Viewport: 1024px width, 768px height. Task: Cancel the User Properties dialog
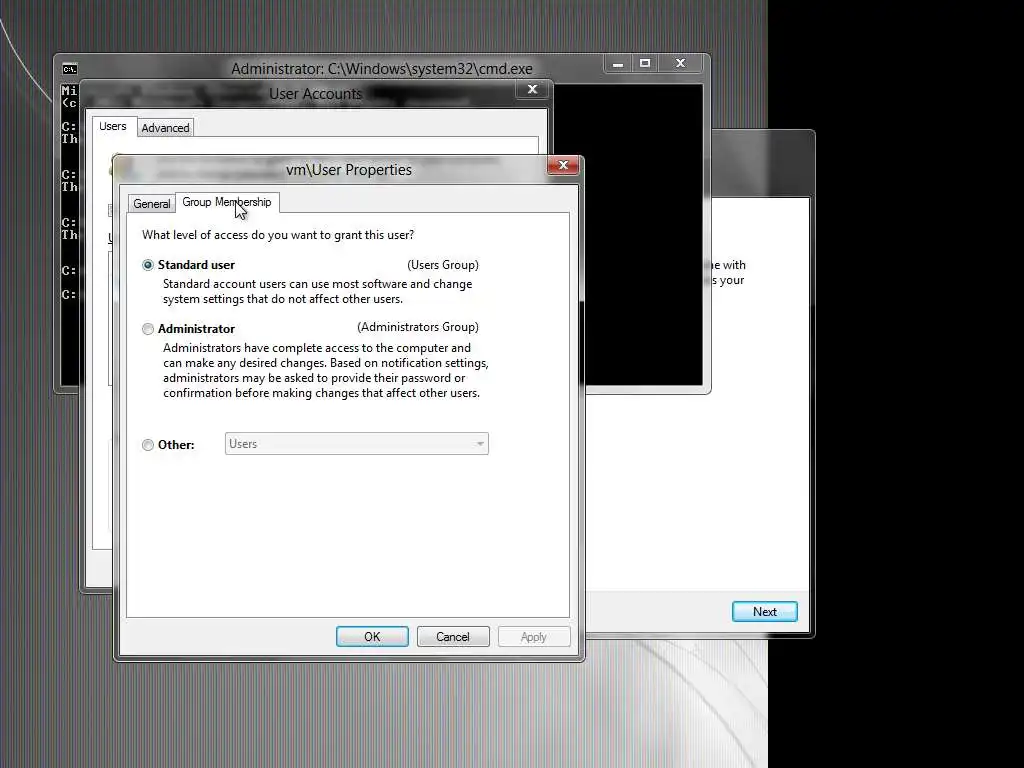point(453,637)
